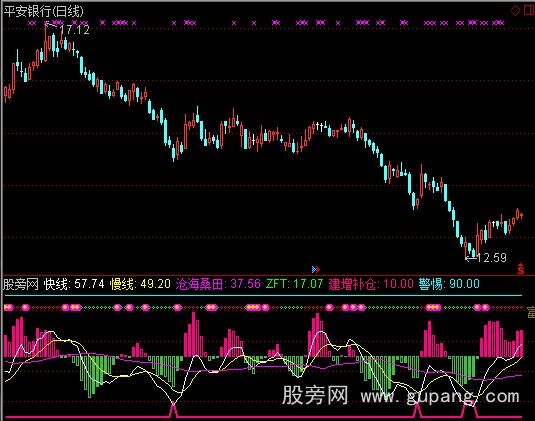Click the red diamond icon beside the panel icon
The image size is (535, 421).
515,11
